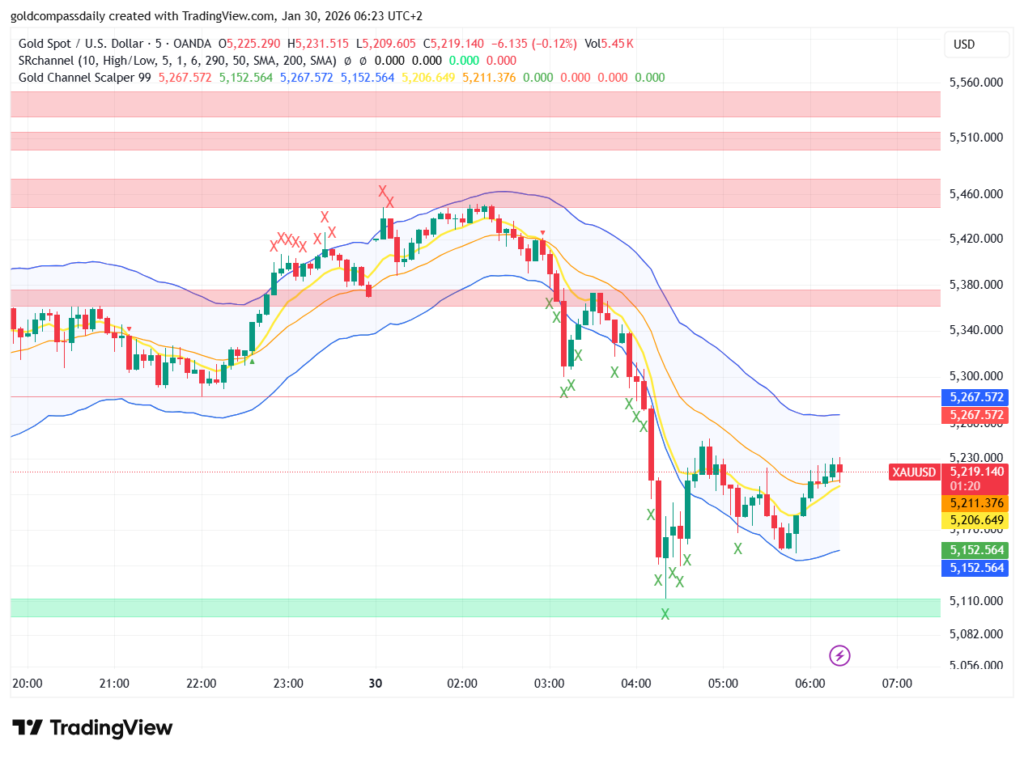
Task: Click the purple lightning quick-trade icon
Action: [840, 655]
